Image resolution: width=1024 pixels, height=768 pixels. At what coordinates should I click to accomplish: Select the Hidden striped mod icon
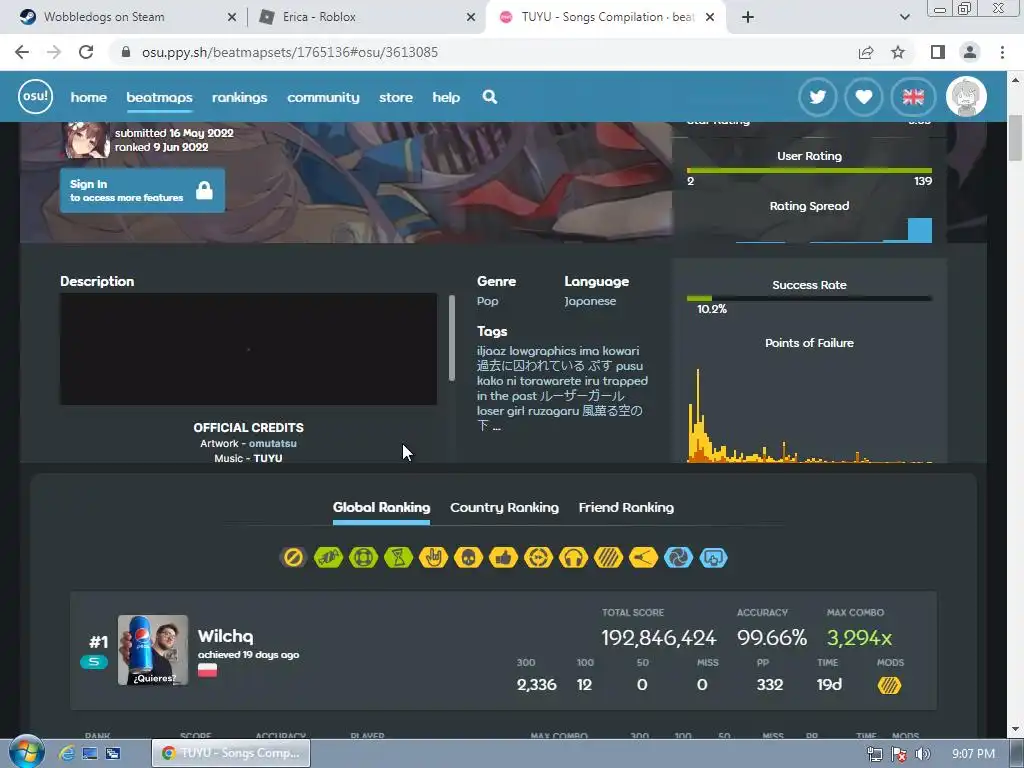608,558
